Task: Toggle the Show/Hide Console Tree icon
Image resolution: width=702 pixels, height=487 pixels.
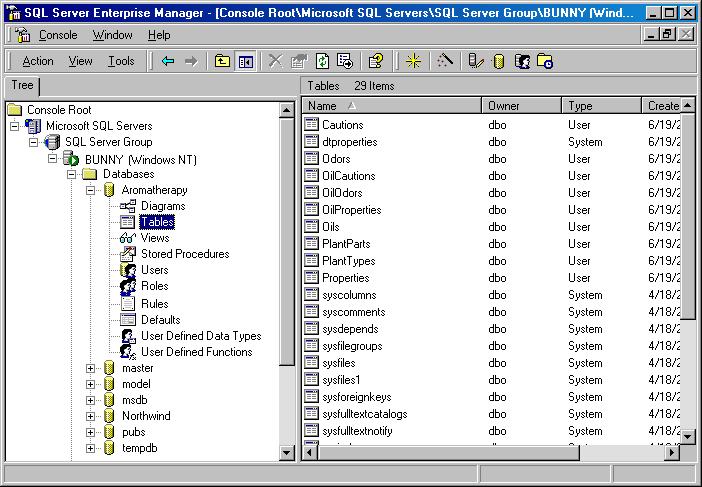Action: coord(246,61)
